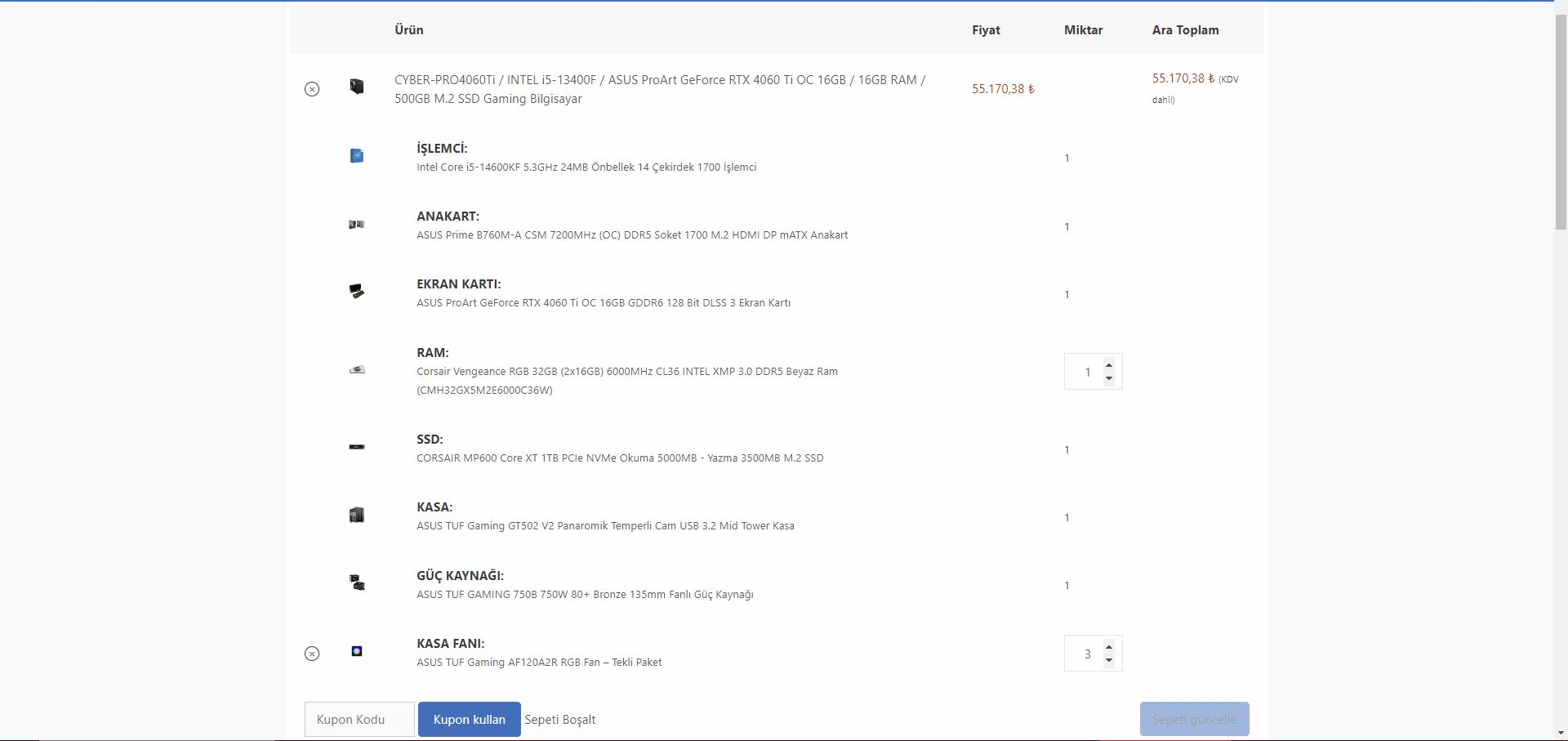The width and height of the screenshot is (1568, 741).
Task: Click the gaming computer product thumbnail
Action: pos(357,87)
